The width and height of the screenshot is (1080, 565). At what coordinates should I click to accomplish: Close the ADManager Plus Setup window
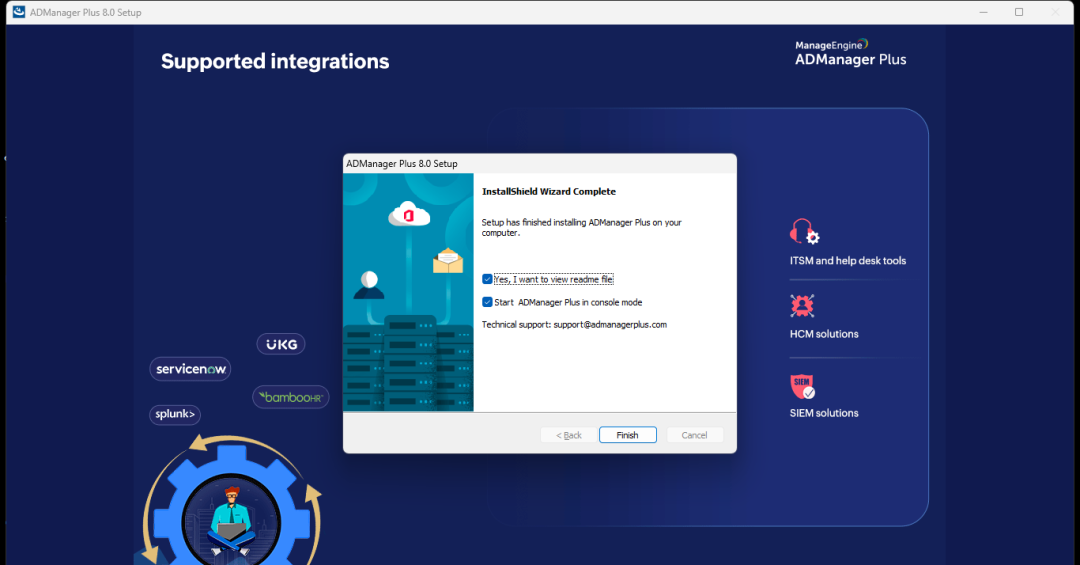(x=1055, y=12)
